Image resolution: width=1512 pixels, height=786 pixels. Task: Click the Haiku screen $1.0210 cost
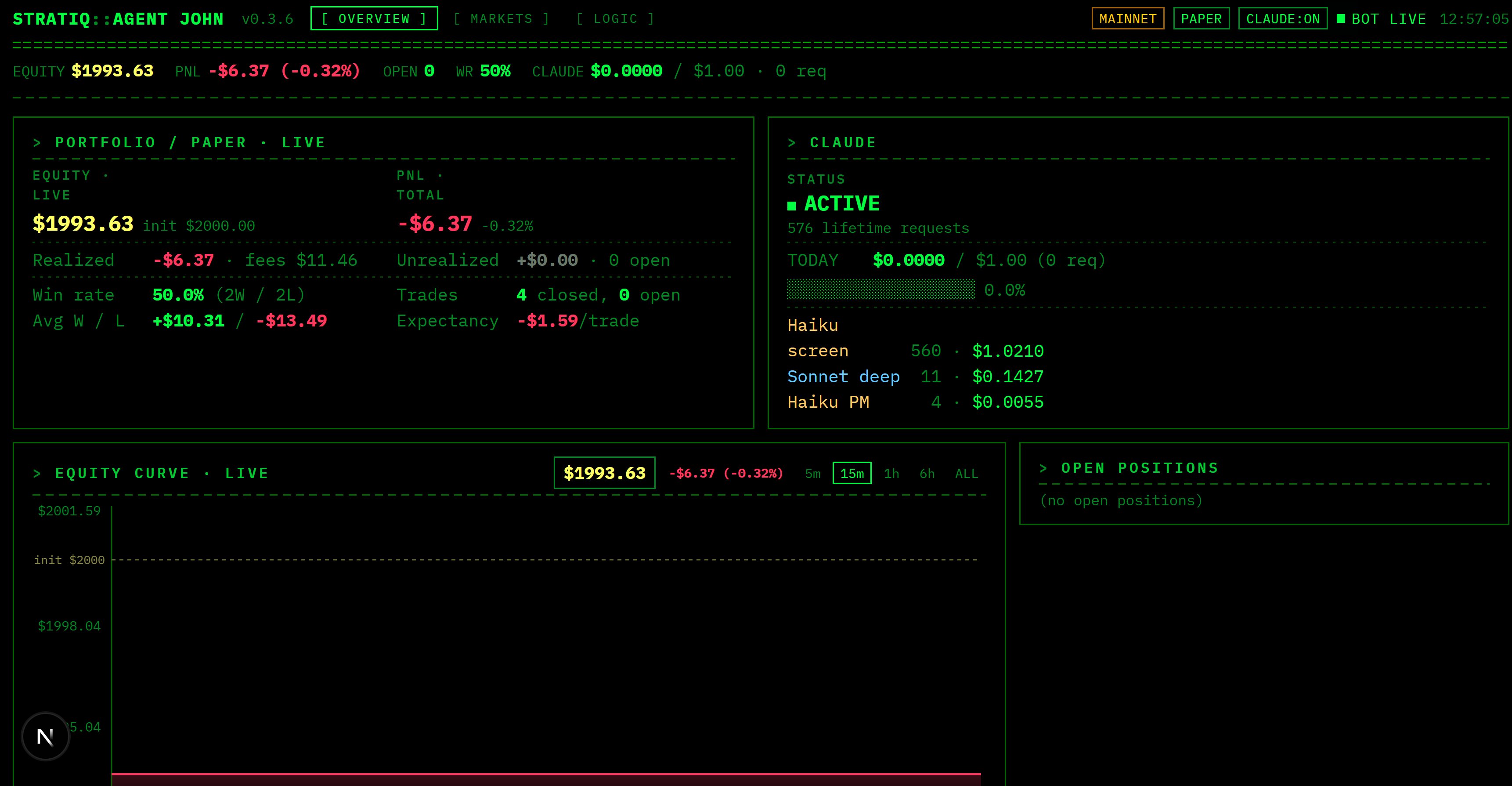[x=1008, y=351]
